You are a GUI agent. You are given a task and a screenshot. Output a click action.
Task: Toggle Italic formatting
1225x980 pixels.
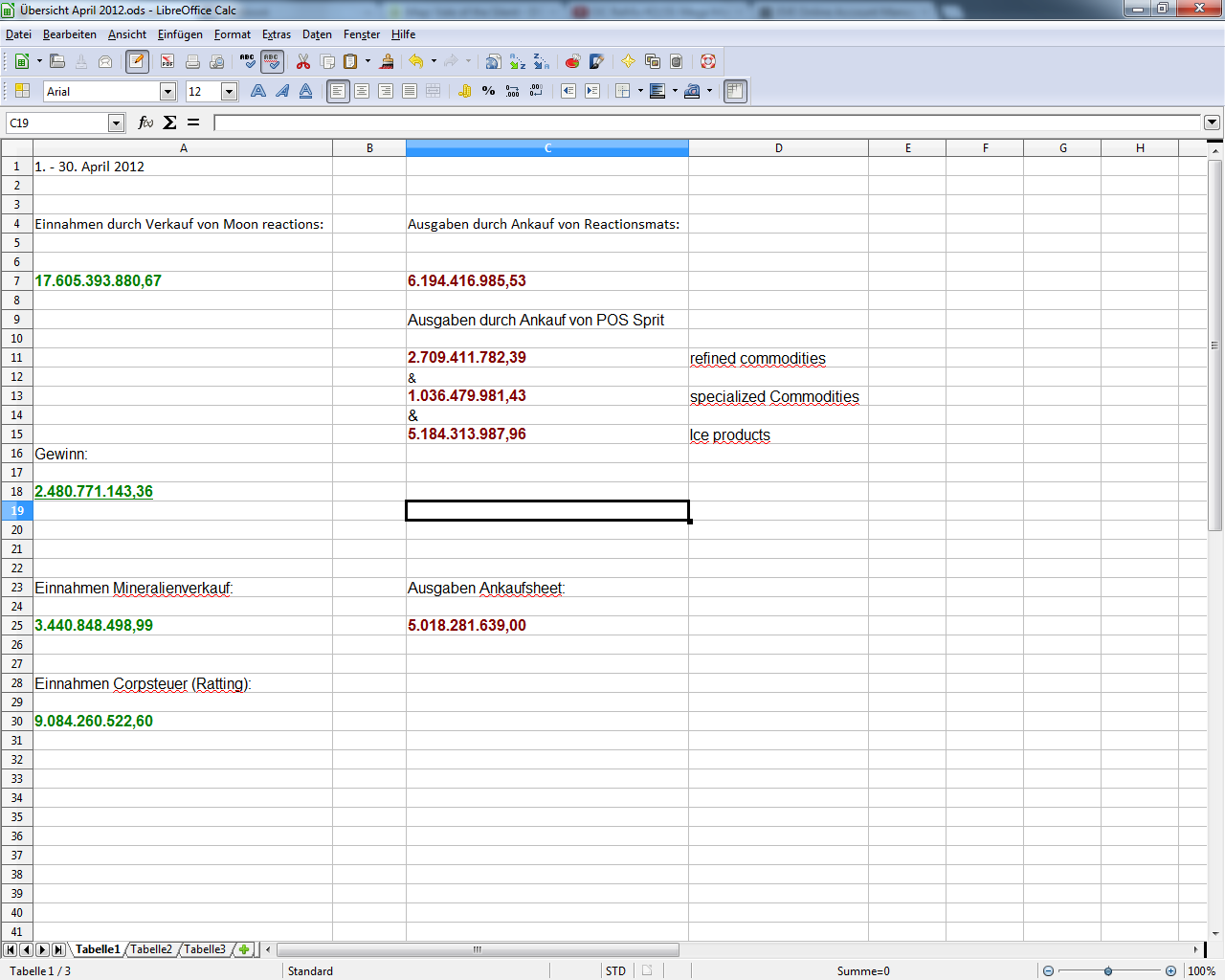click(282, 91)
